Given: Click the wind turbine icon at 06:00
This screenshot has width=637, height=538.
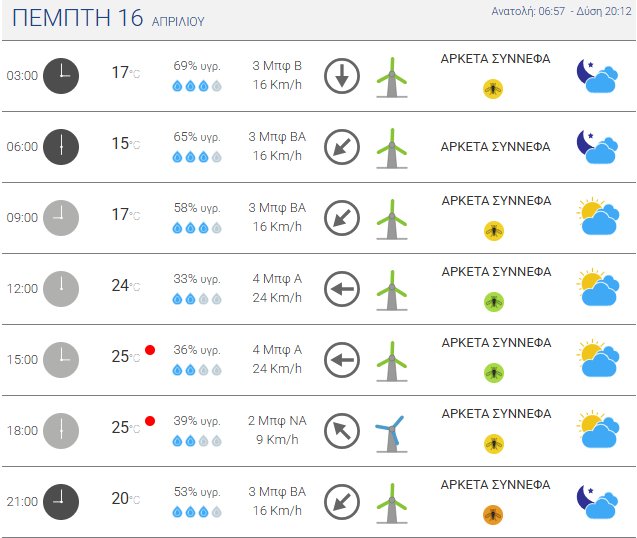Looking at the screenshot, I should (391, 147).
